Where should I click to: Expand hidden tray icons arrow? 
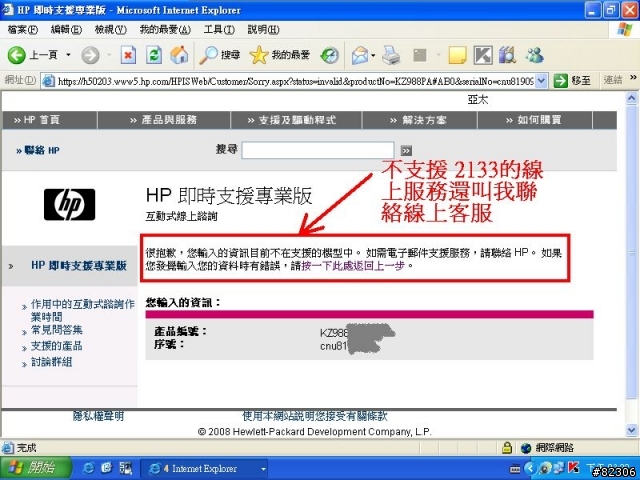click(x=530, y=469)
